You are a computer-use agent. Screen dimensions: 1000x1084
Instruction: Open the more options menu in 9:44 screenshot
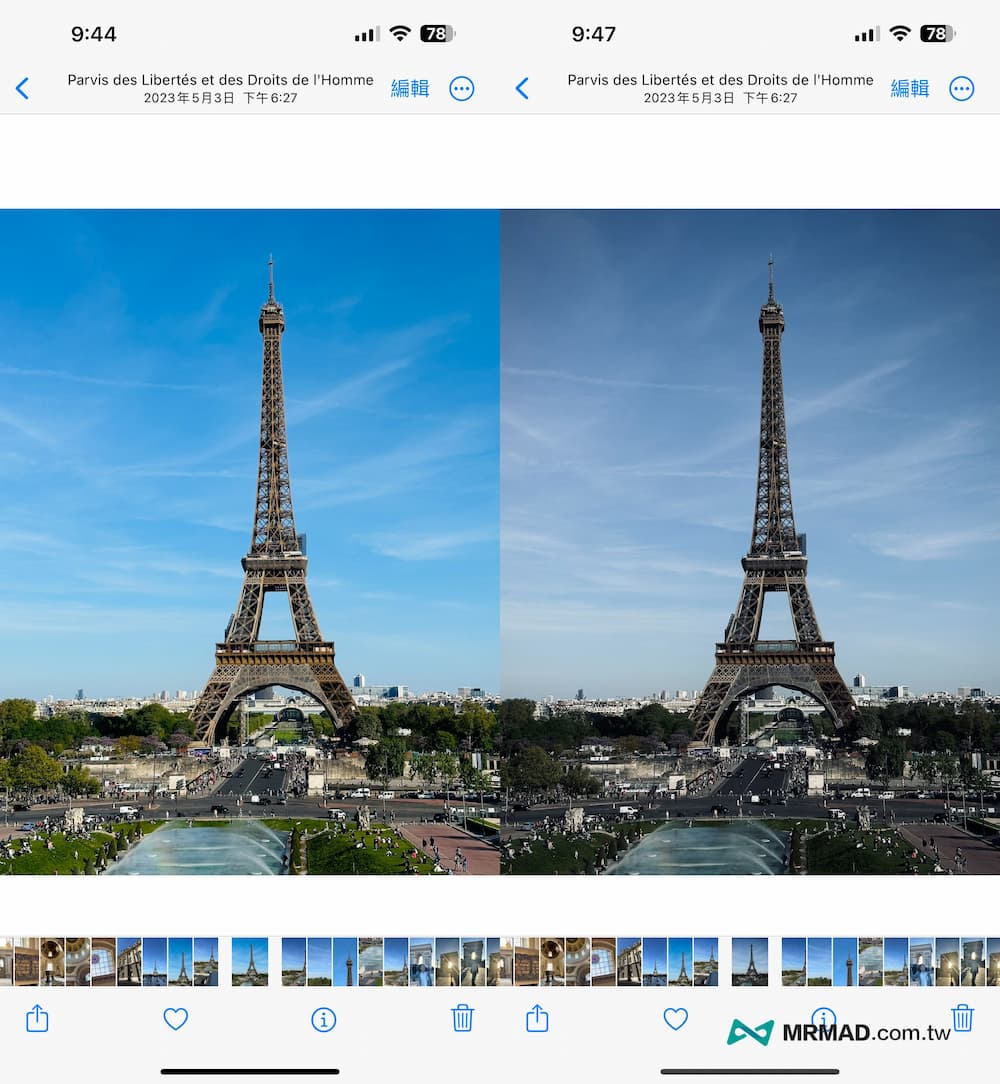coord(461,88)
